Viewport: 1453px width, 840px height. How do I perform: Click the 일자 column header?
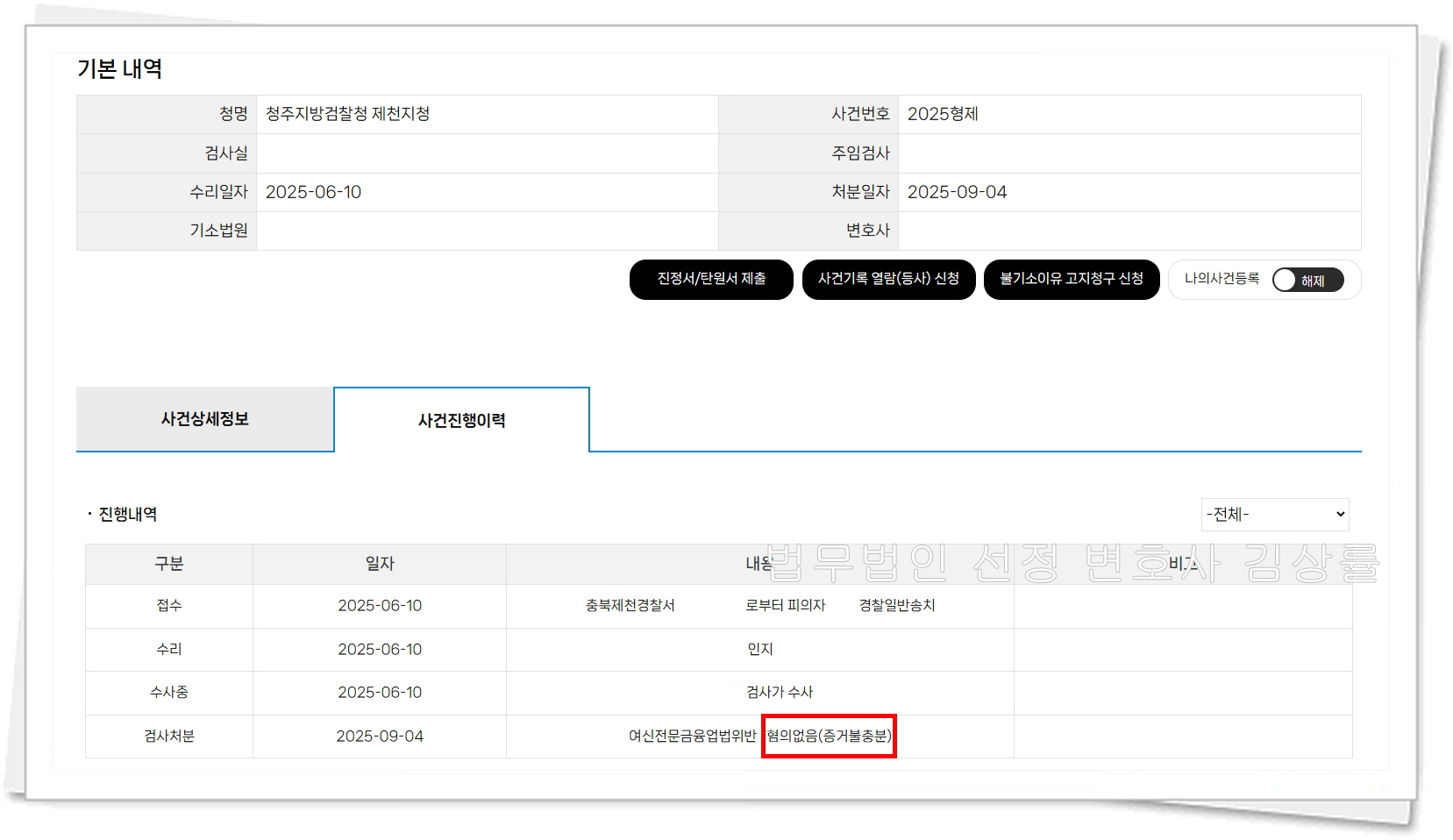click(380, 564)
